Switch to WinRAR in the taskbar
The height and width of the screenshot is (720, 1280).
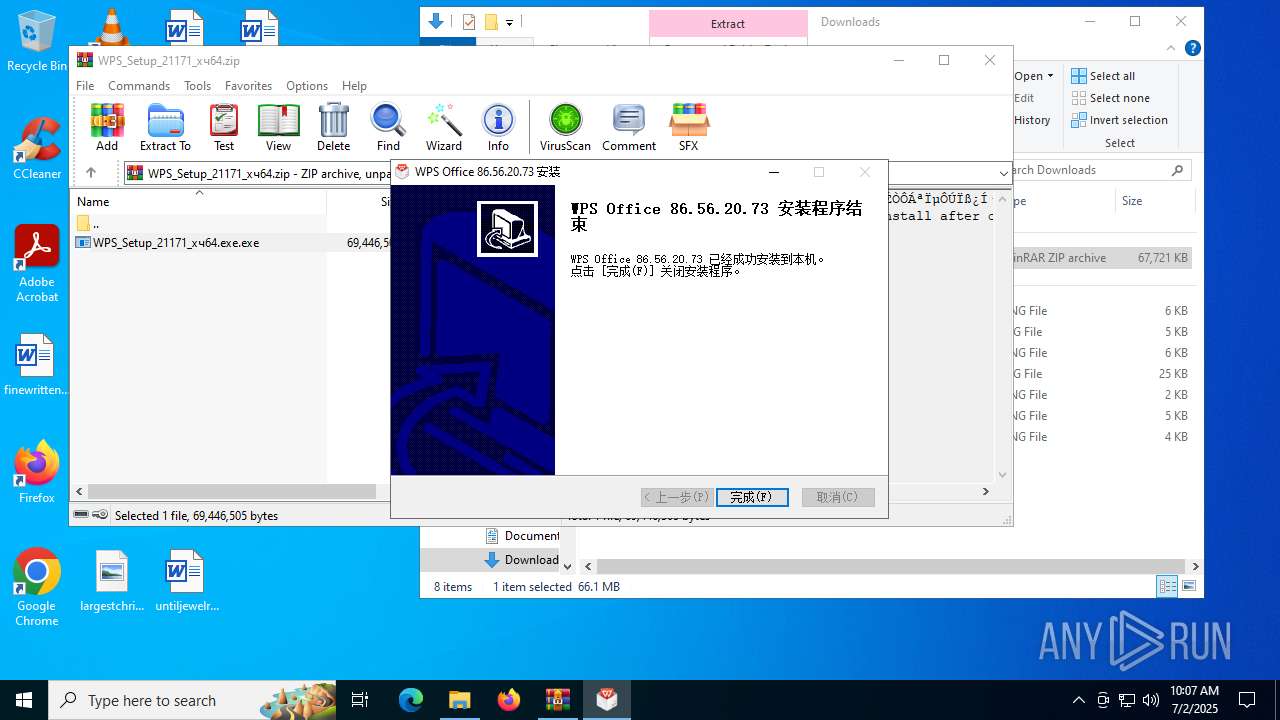pos(557,700)
